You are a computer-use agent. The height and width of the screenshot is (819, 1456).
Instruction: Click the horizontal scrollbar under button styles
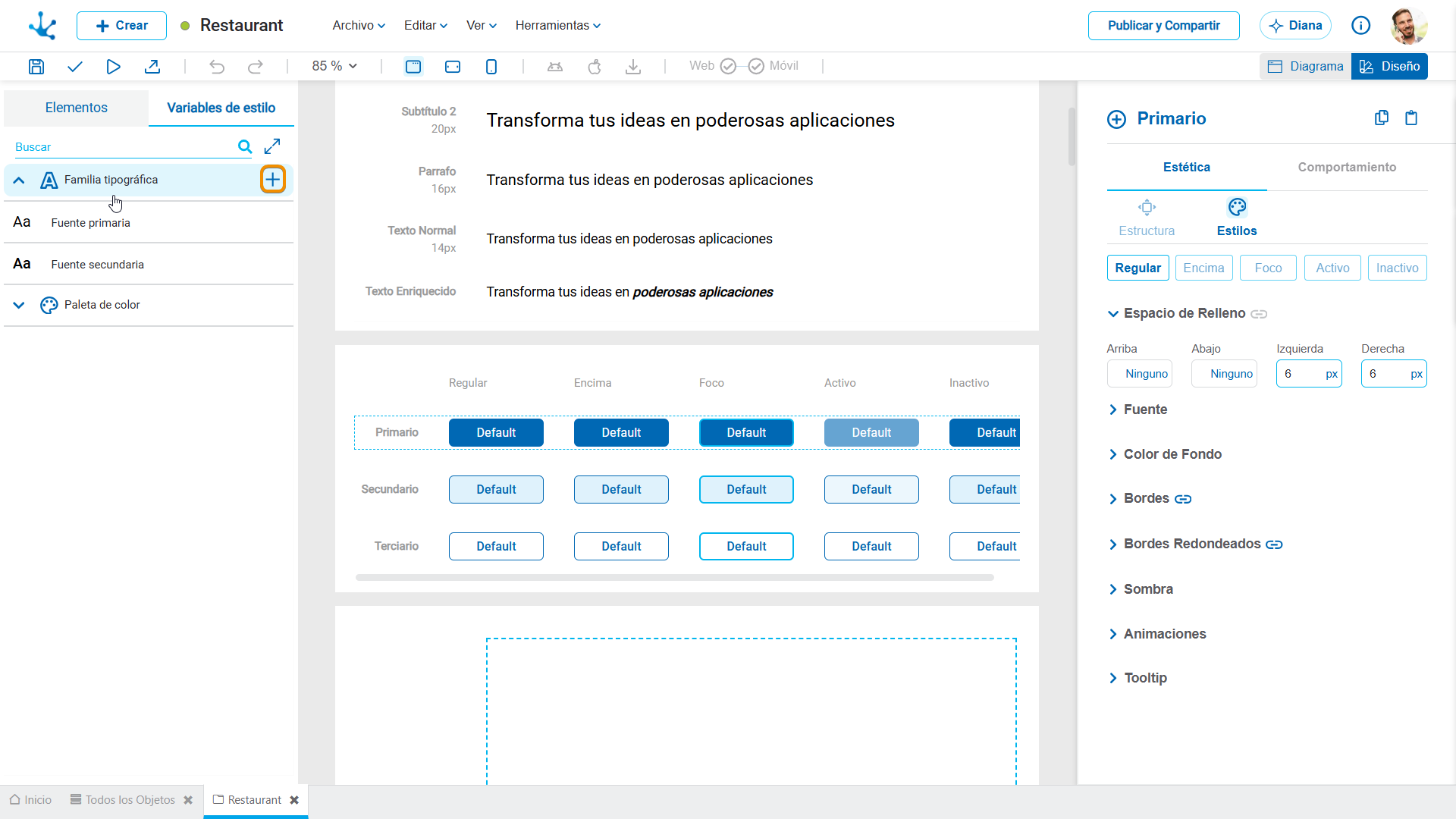(x=674, y=578)
